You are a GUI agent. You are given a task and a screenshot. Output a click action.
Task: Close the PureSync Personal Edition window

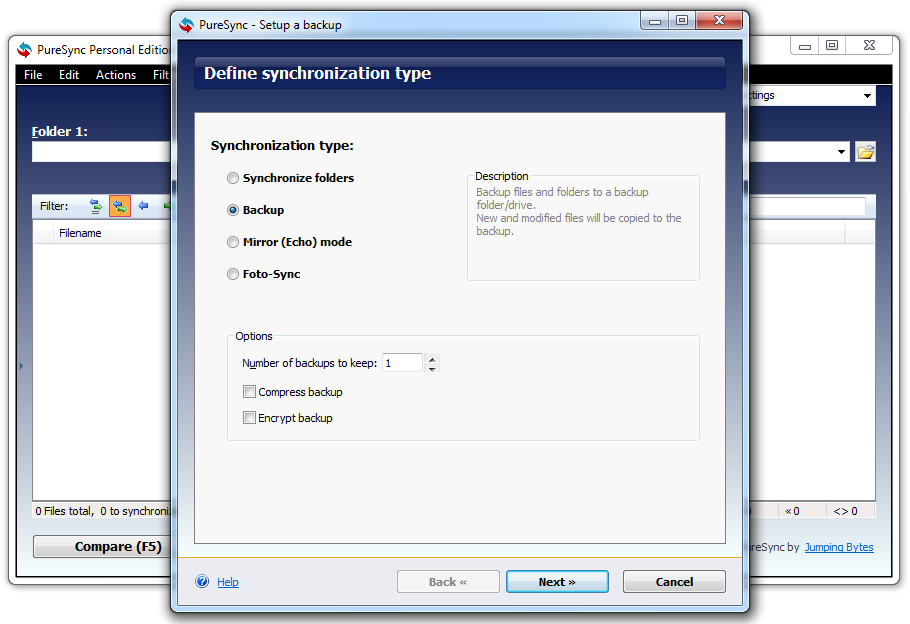tap(869, 45)
